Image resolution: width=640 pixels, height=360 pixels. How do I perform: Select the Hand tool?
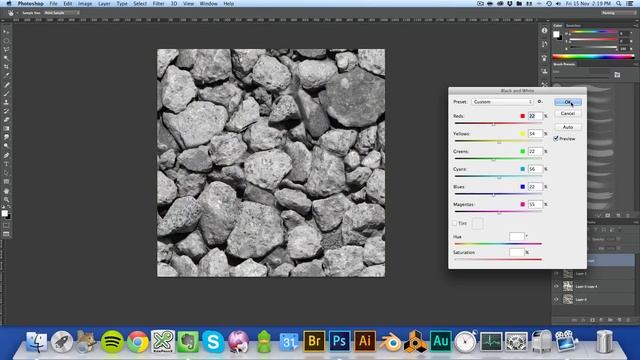(6, 191)
